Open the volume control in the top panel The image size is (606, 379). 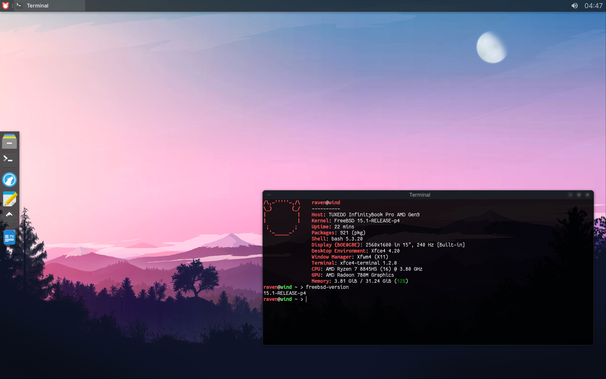click(x=575, y=5)
